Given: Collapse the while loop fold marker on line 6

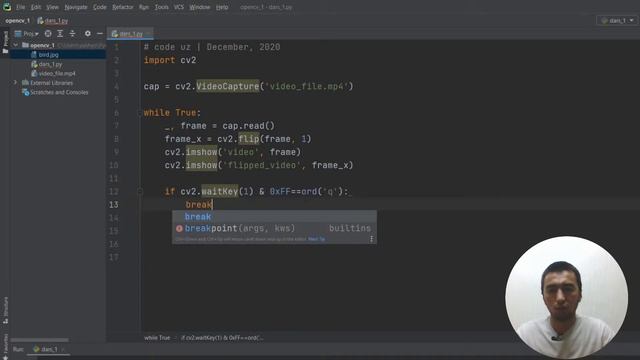Looking at the screenshot, I should tap(140, 113).
